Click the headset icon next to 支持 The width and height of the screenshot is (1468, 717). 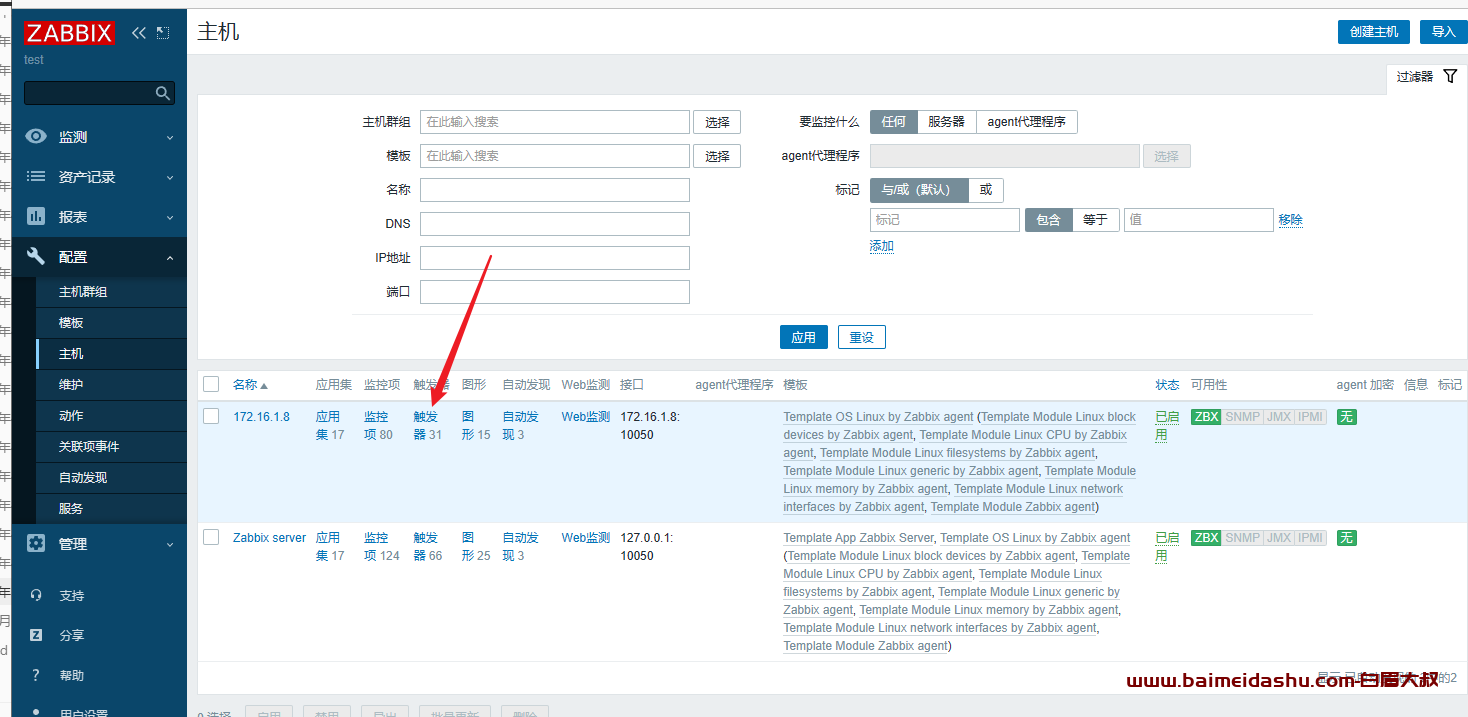[36, 595]
